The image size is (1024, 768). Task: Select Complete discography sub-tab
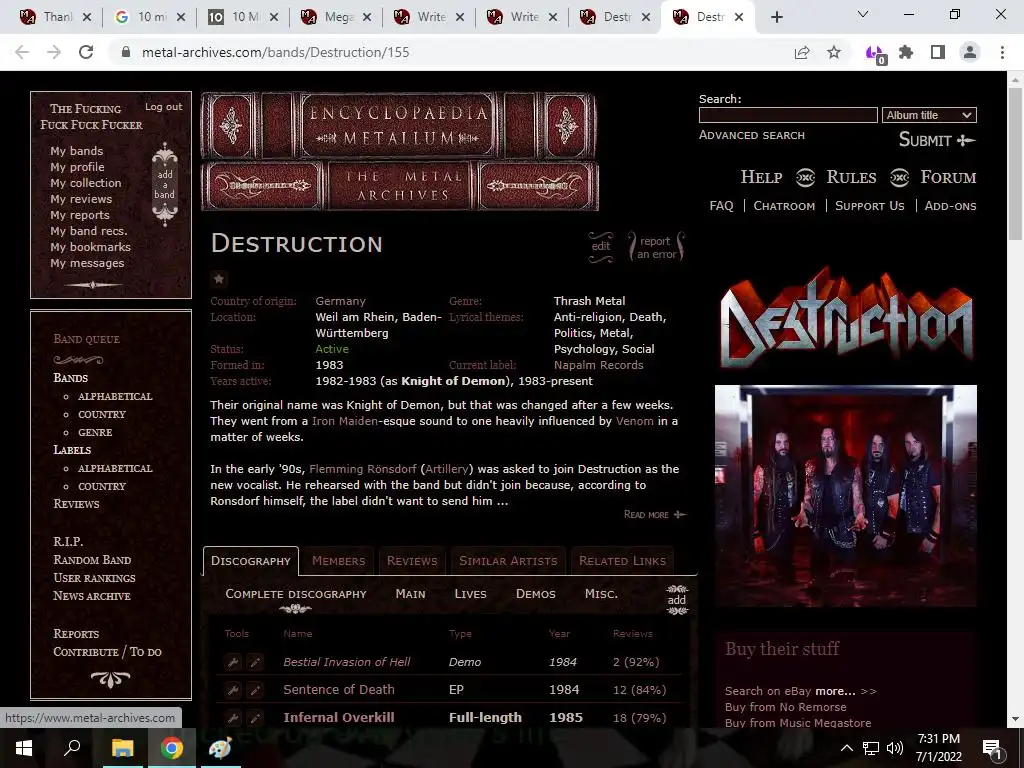296,594
